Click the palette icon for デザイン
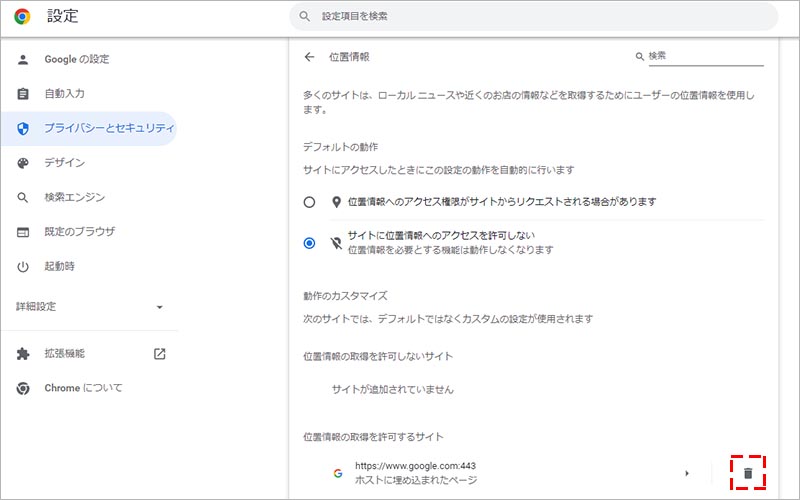Image resolution: width=800 pixels, height=500 pixels. tap(24, 163)
